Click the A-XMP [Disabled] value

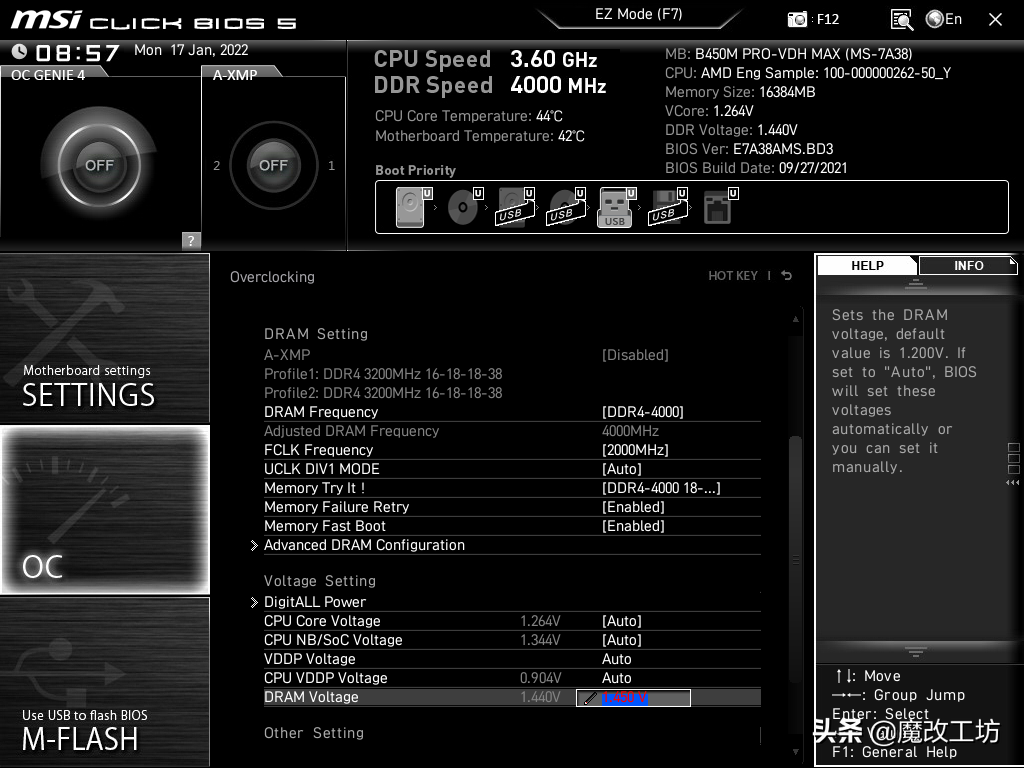point(635,355)
